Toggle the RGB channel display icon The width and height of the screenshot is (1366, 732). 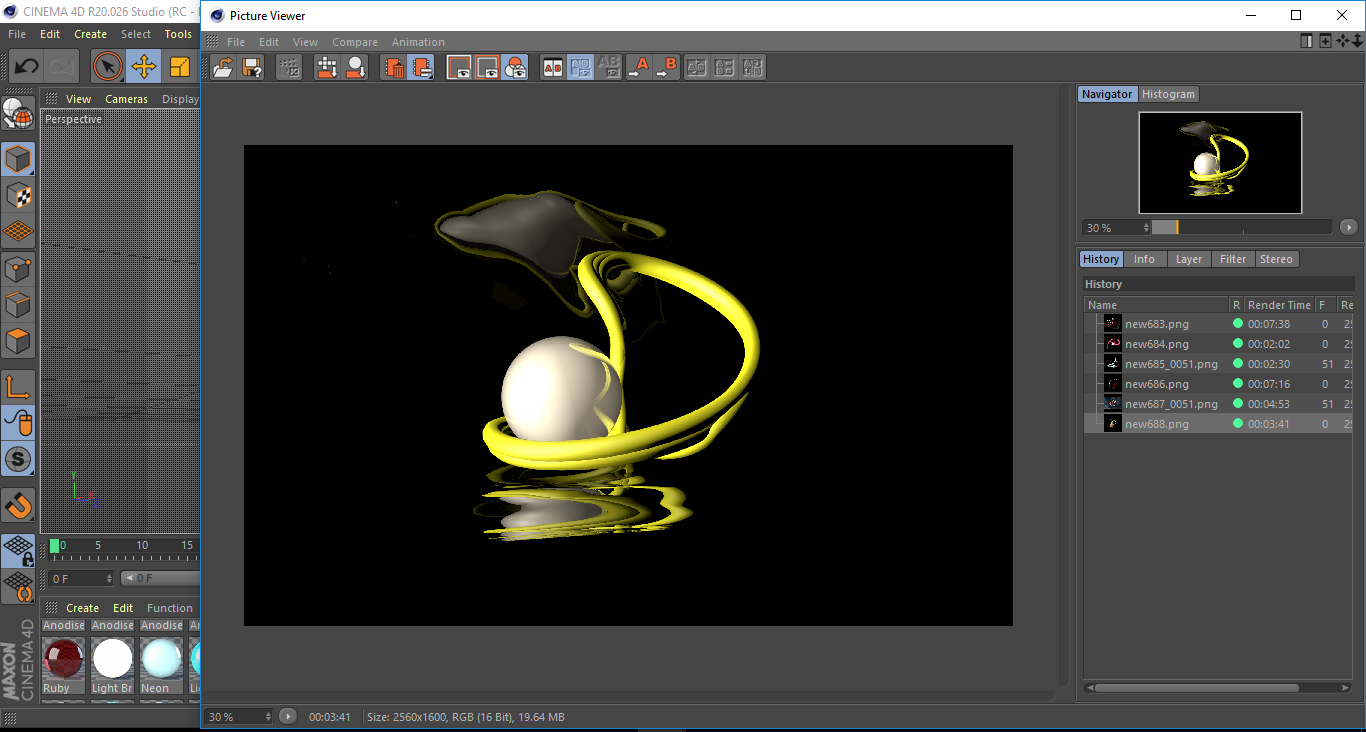(x=515, y=67)
